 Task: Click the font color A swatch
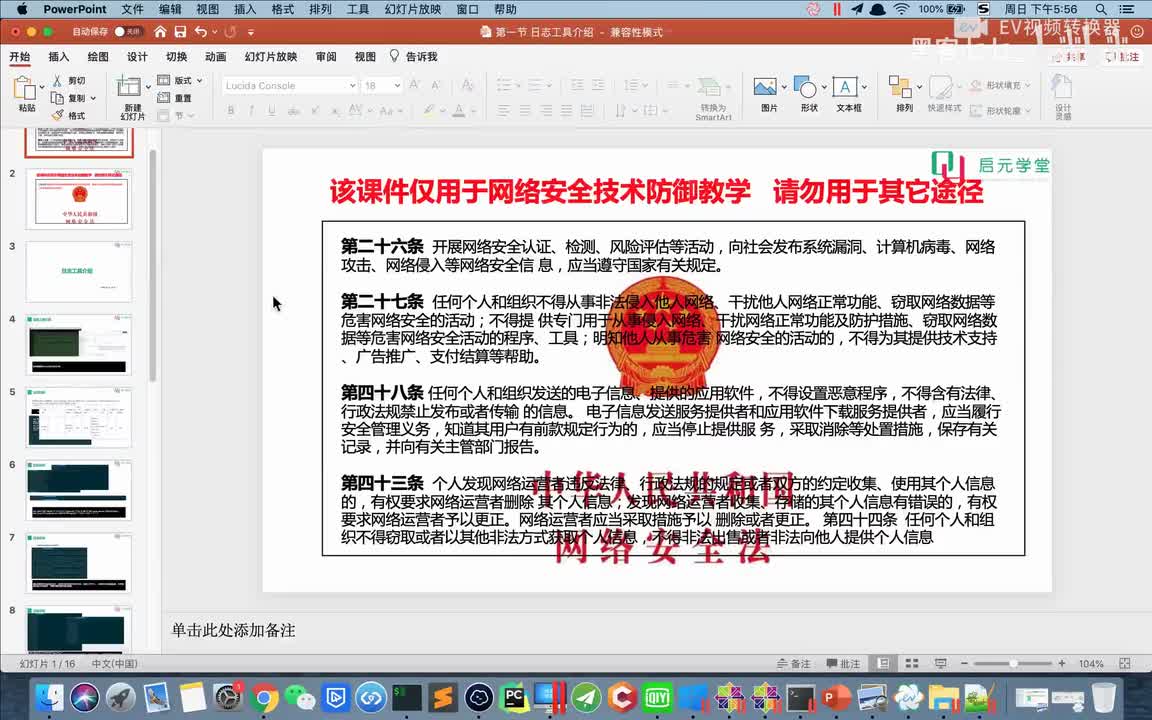pyautogui.click(x=458, y=111)
